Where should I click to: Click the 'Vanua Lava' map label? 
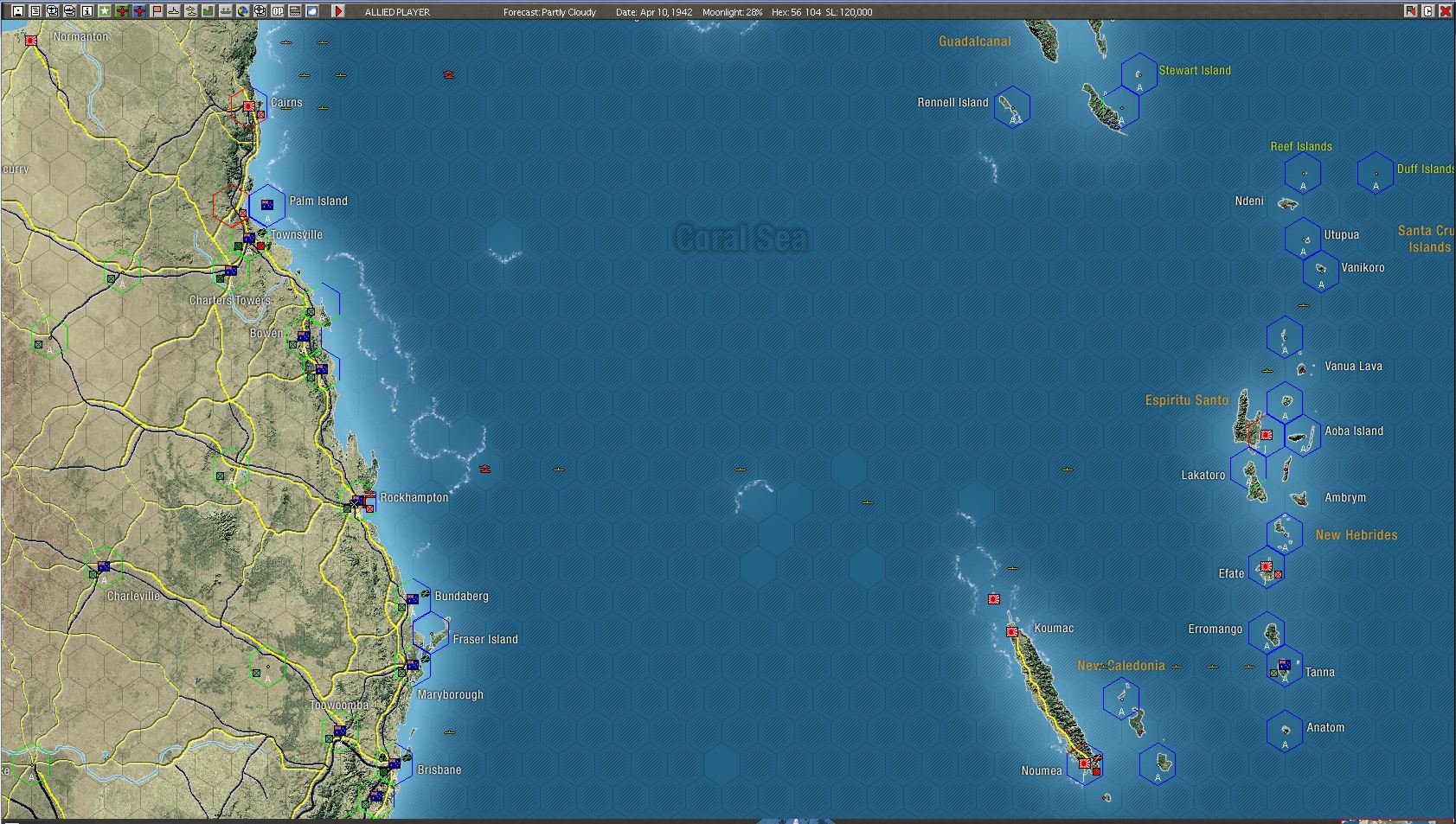(1353, 366)
